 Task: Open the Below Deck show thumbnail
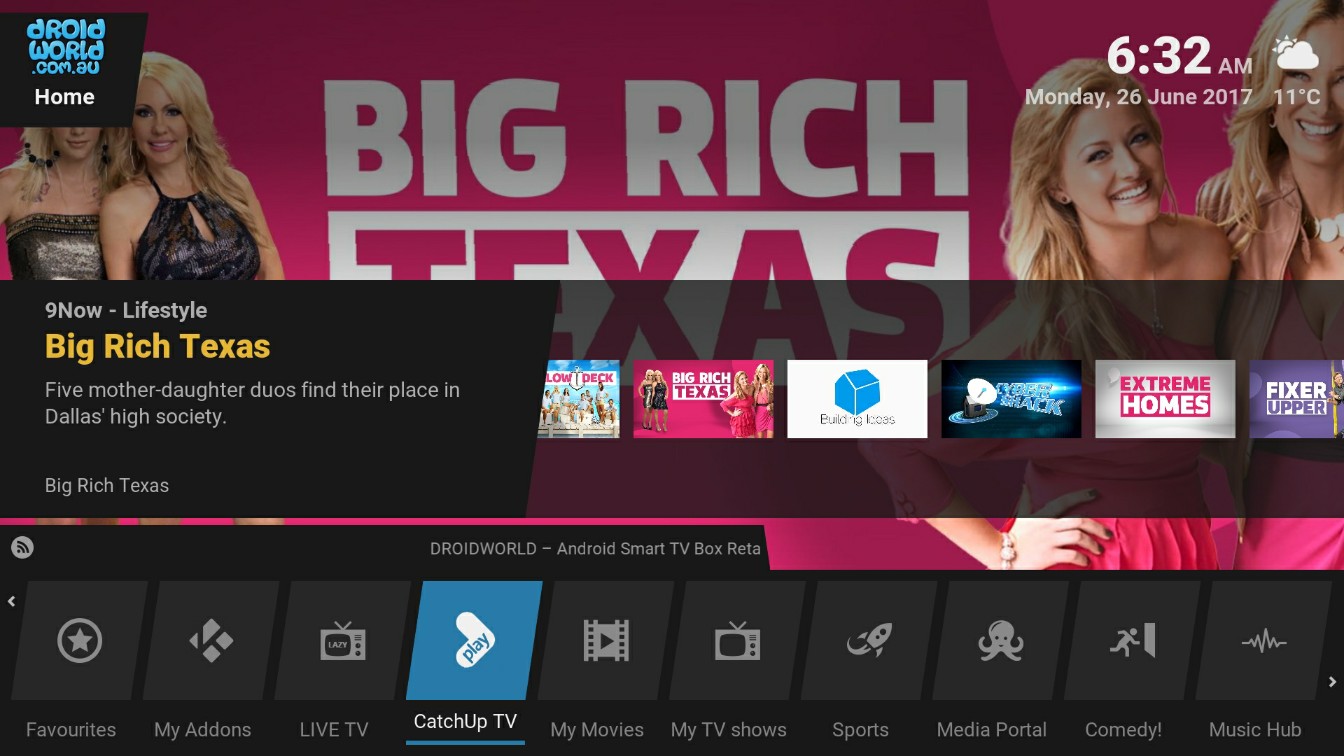point(579,399)
